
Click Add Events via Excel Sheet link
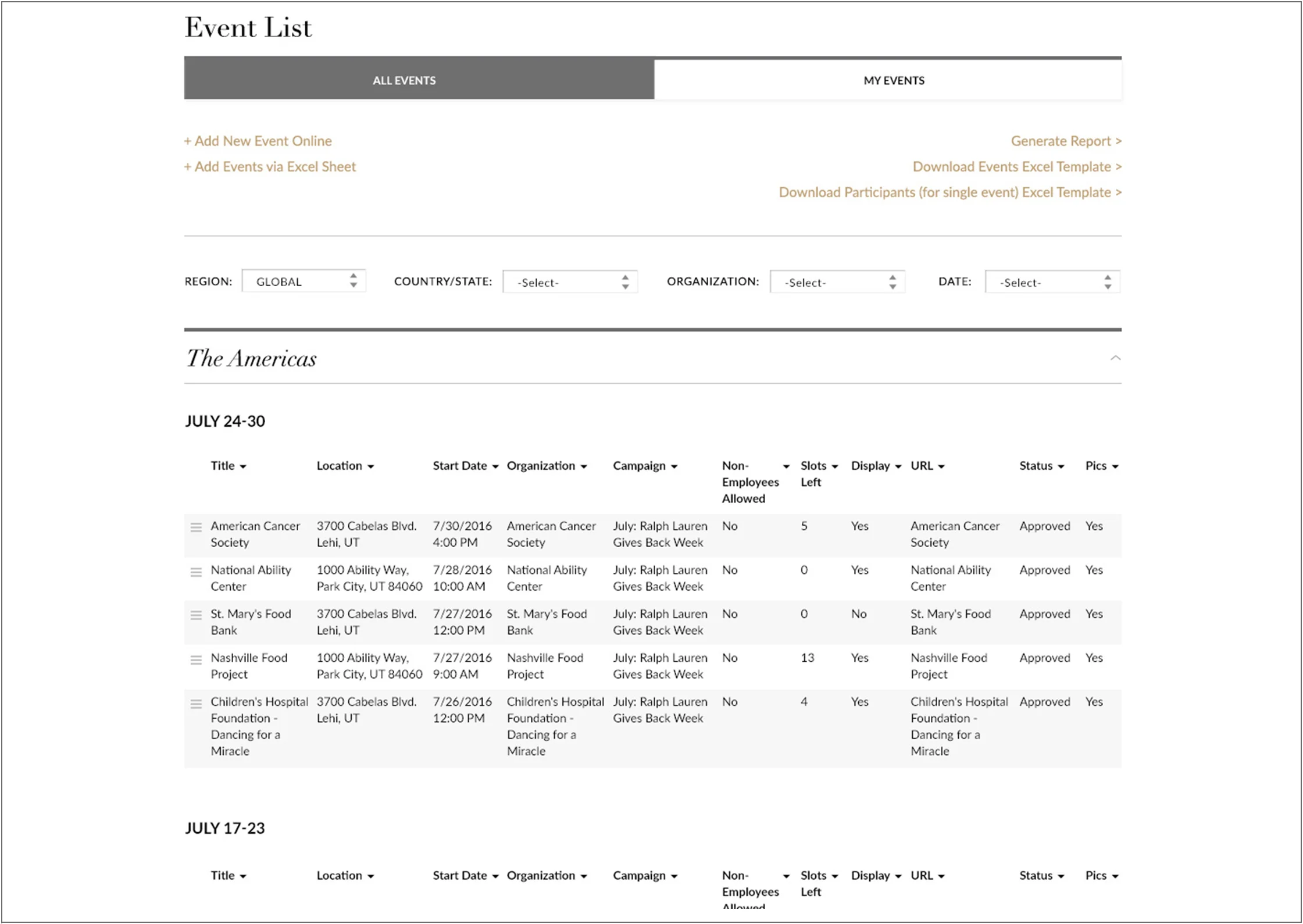coord(270,167)
